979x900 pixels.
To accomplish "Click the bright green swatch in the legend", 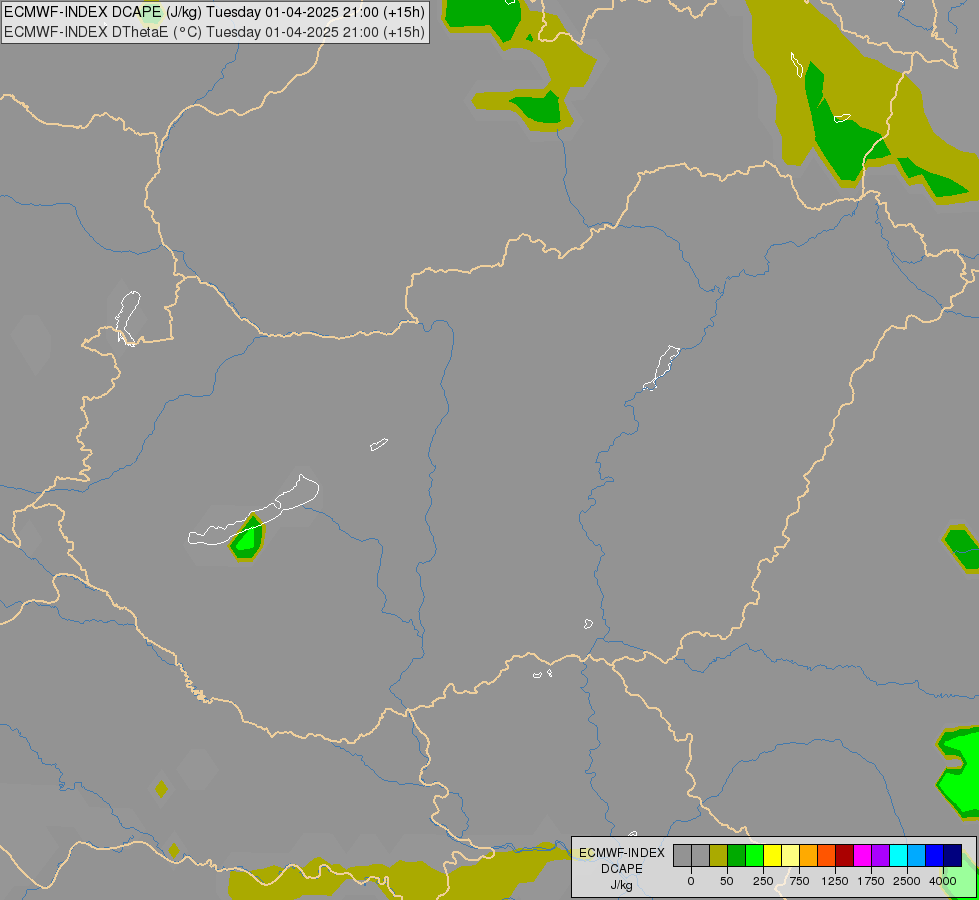I will [x=754, y=855].
